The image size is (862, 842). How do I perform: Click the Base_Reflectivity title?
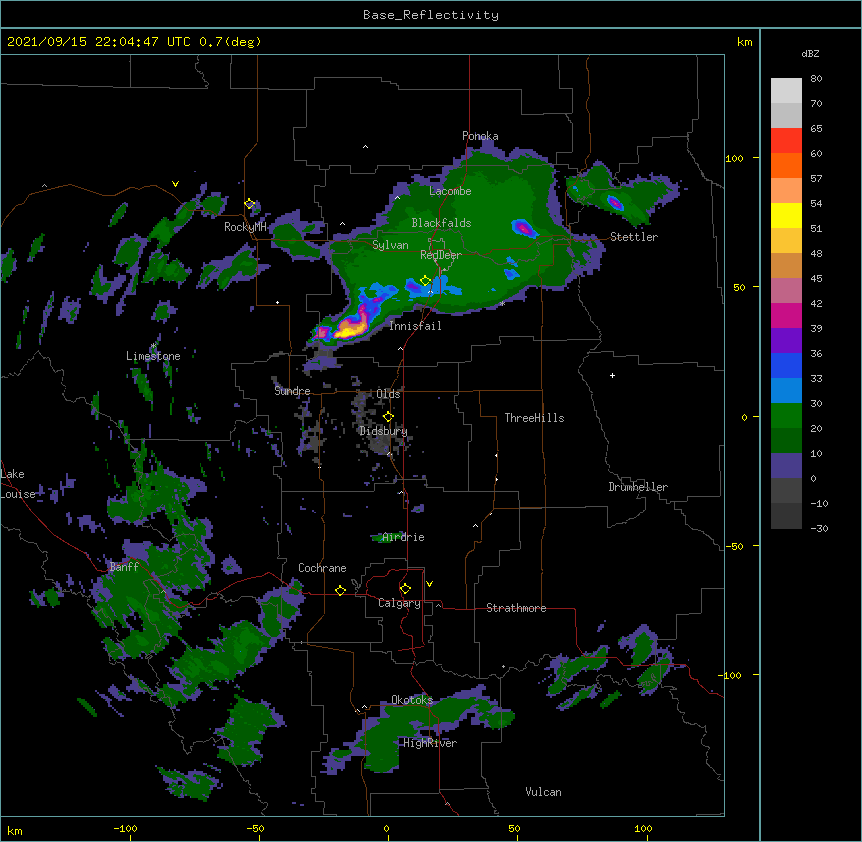(431, 15)
